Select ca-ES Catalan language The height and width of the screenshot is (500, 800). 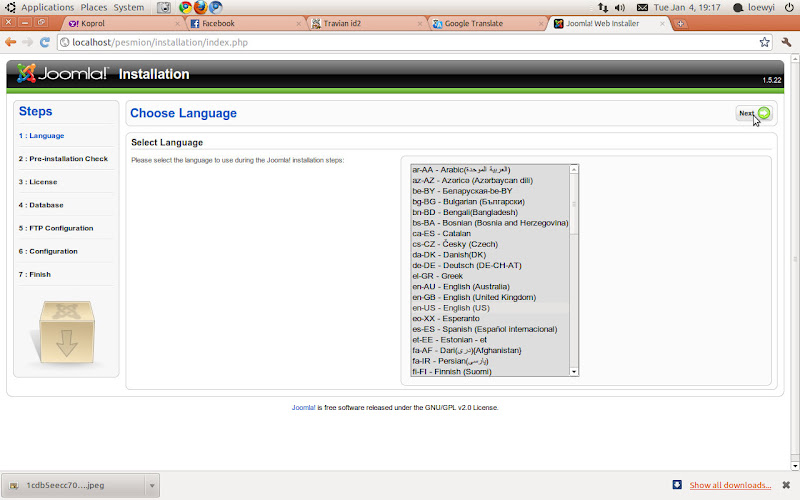pos(490,233)
